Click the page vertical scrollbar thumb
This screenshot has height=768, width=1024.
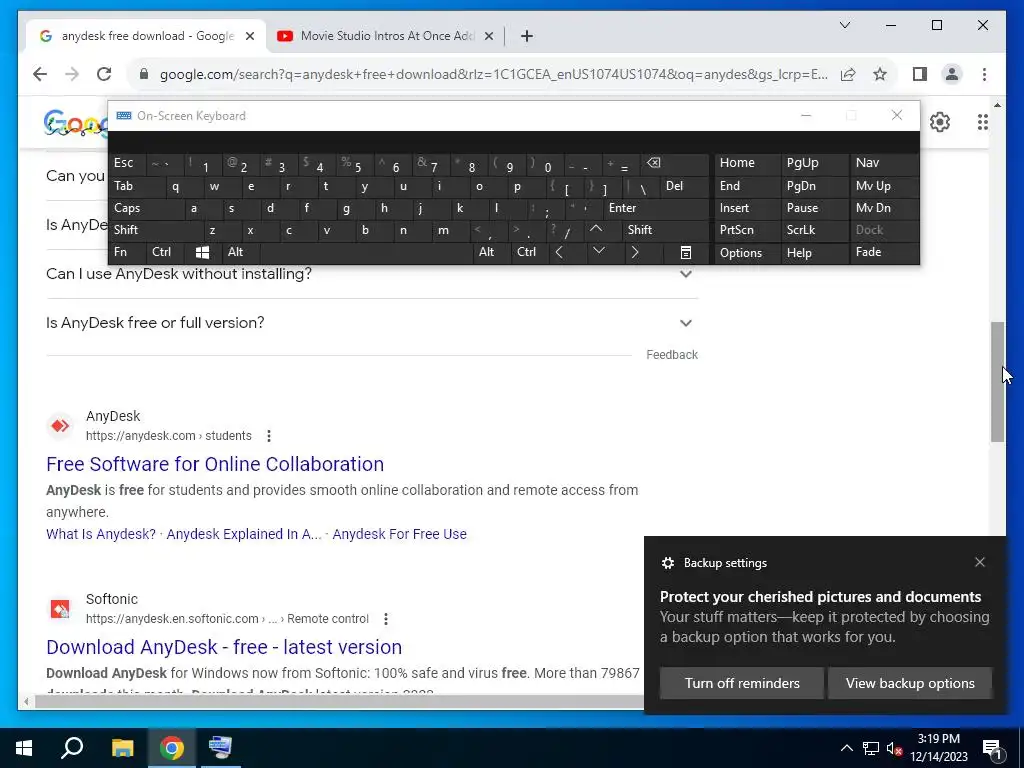click(x=997, y=382)
